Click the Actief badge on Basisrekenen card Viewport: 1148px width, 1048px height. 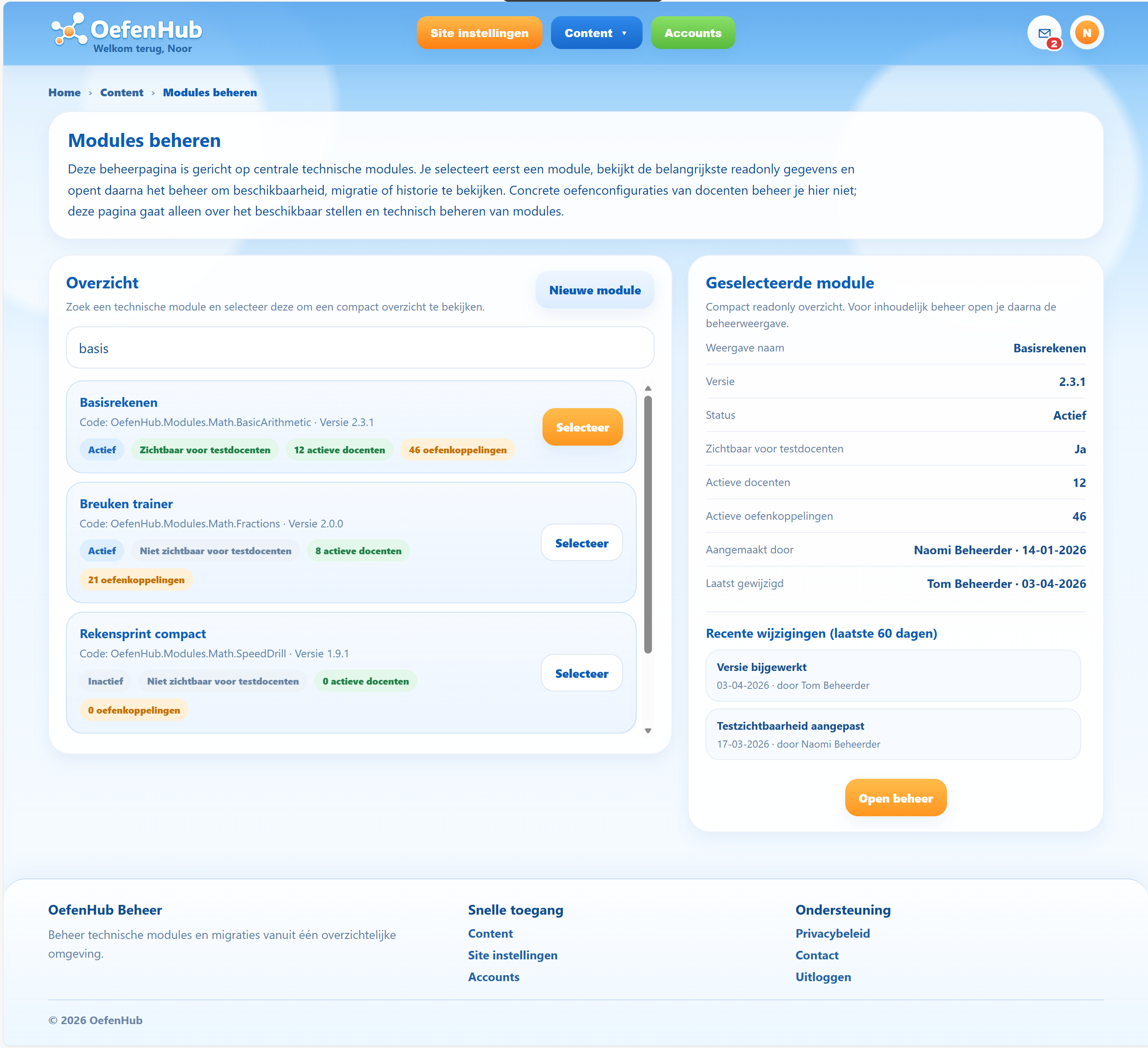coord(102,450)
